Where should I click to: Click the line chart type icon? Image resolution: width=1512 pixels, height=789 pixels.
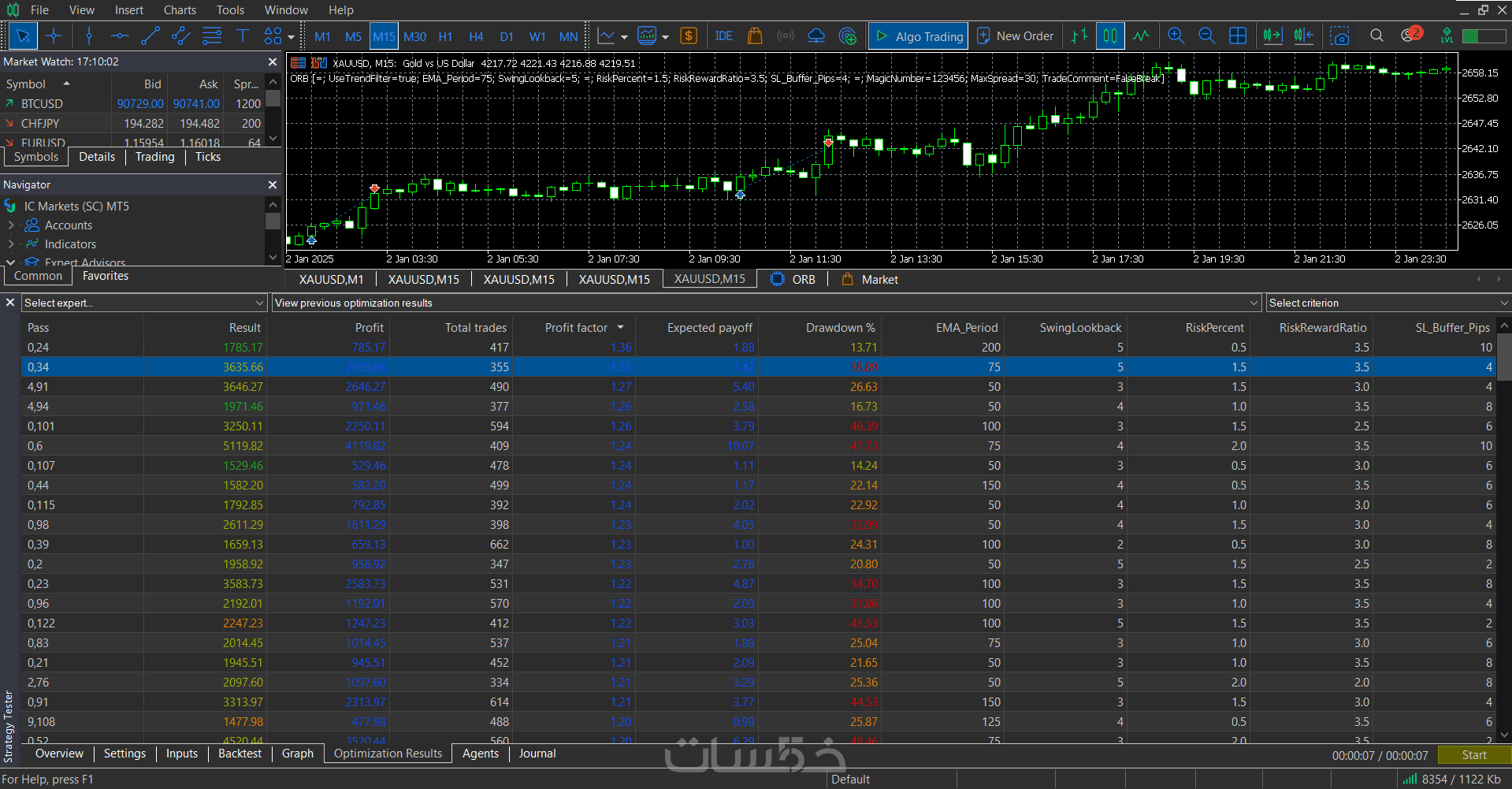607,36
